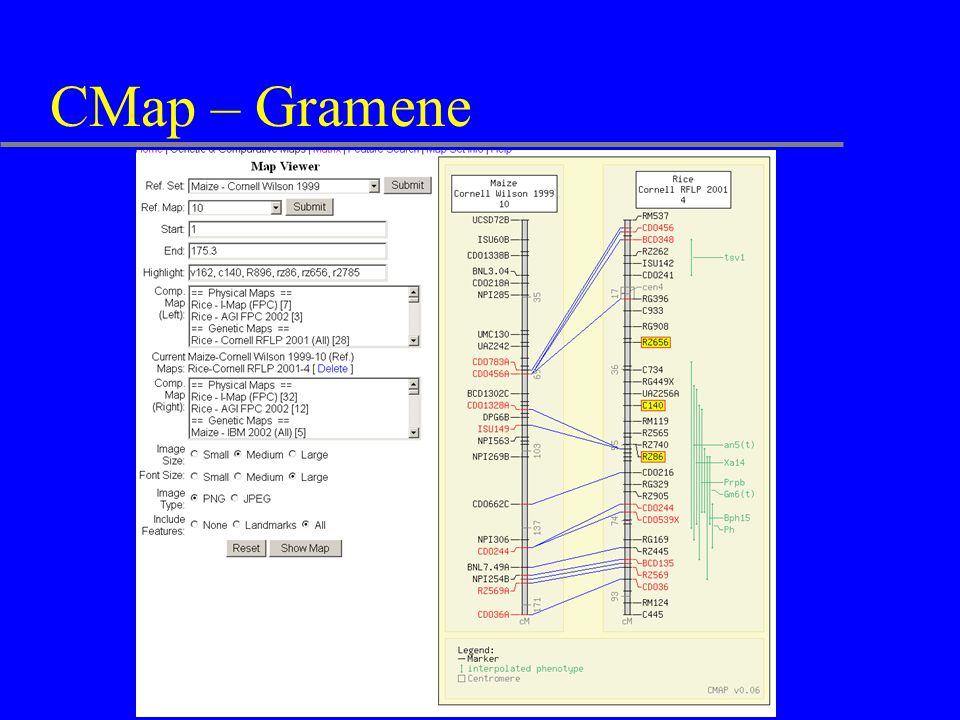Click red marker ISU149 on maize map
This screenshot has height=720, width=960.
pos(493,429)
